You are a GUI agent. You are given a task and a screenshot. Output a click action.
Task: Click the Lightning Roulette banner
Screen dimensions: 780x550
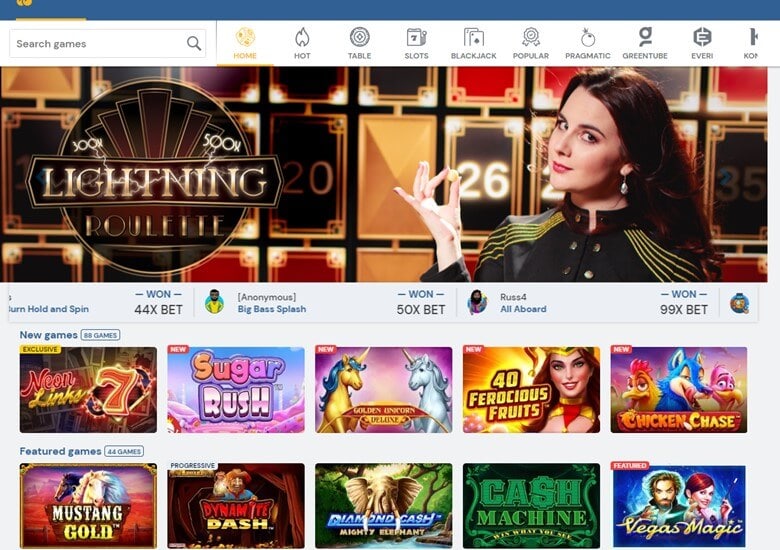click(384, 174)
